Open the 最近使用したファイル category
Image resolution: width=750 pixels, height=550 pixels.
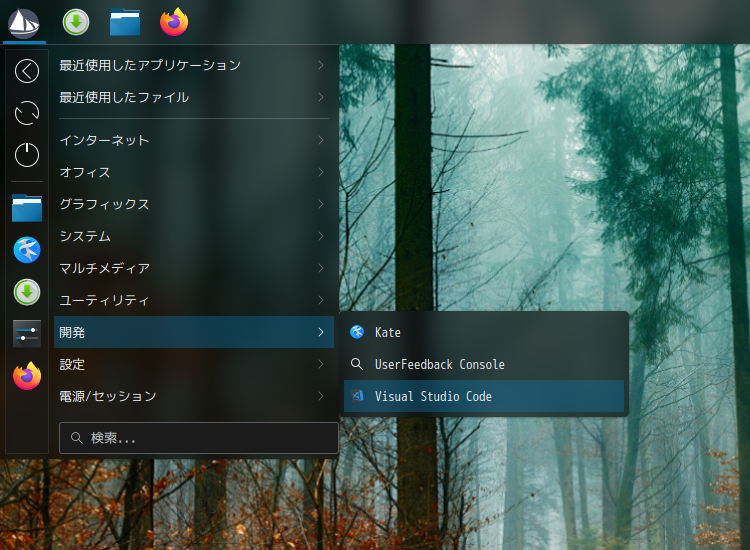(194, 97)
